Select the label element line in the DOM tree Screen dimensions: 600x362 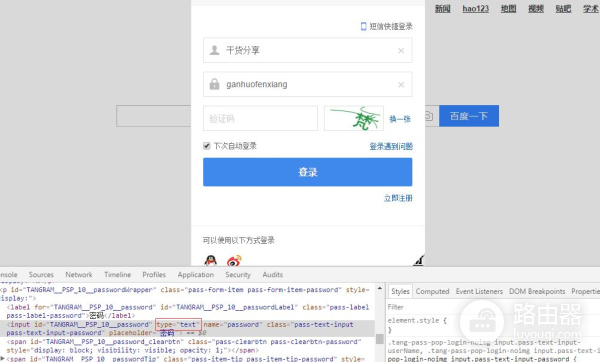point(187,311)
